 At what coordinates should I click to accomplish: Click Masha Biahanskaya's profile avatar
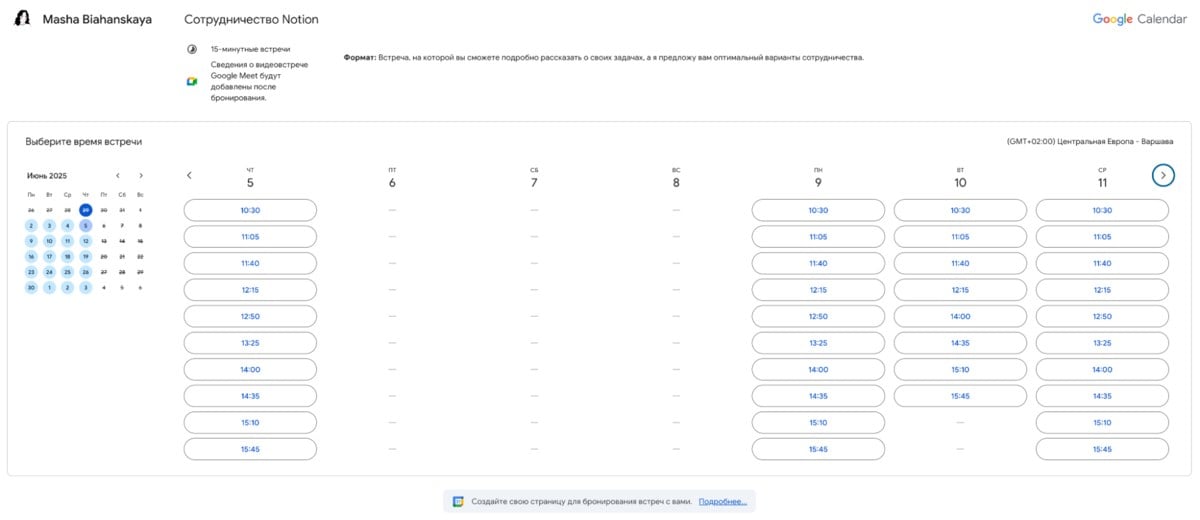click(22, 19)
